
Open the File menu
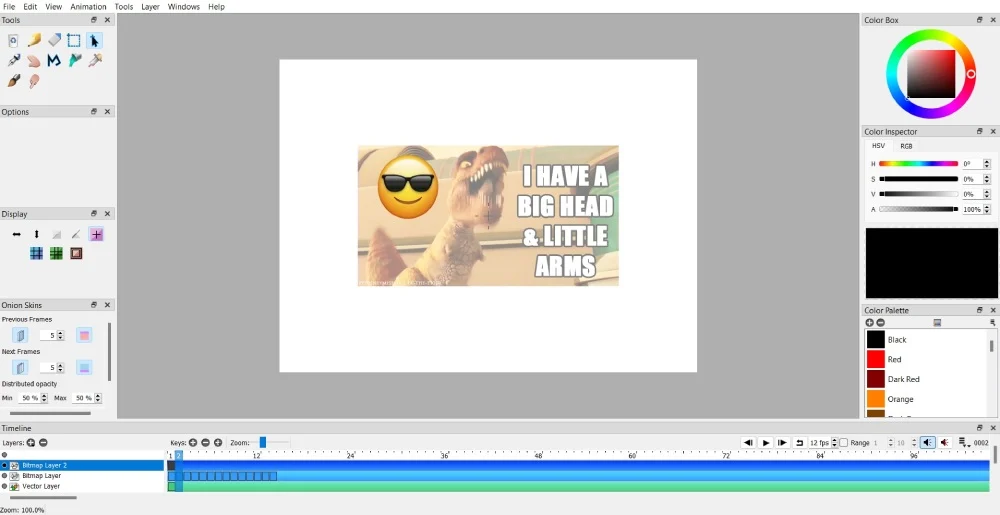coord(9,6)
